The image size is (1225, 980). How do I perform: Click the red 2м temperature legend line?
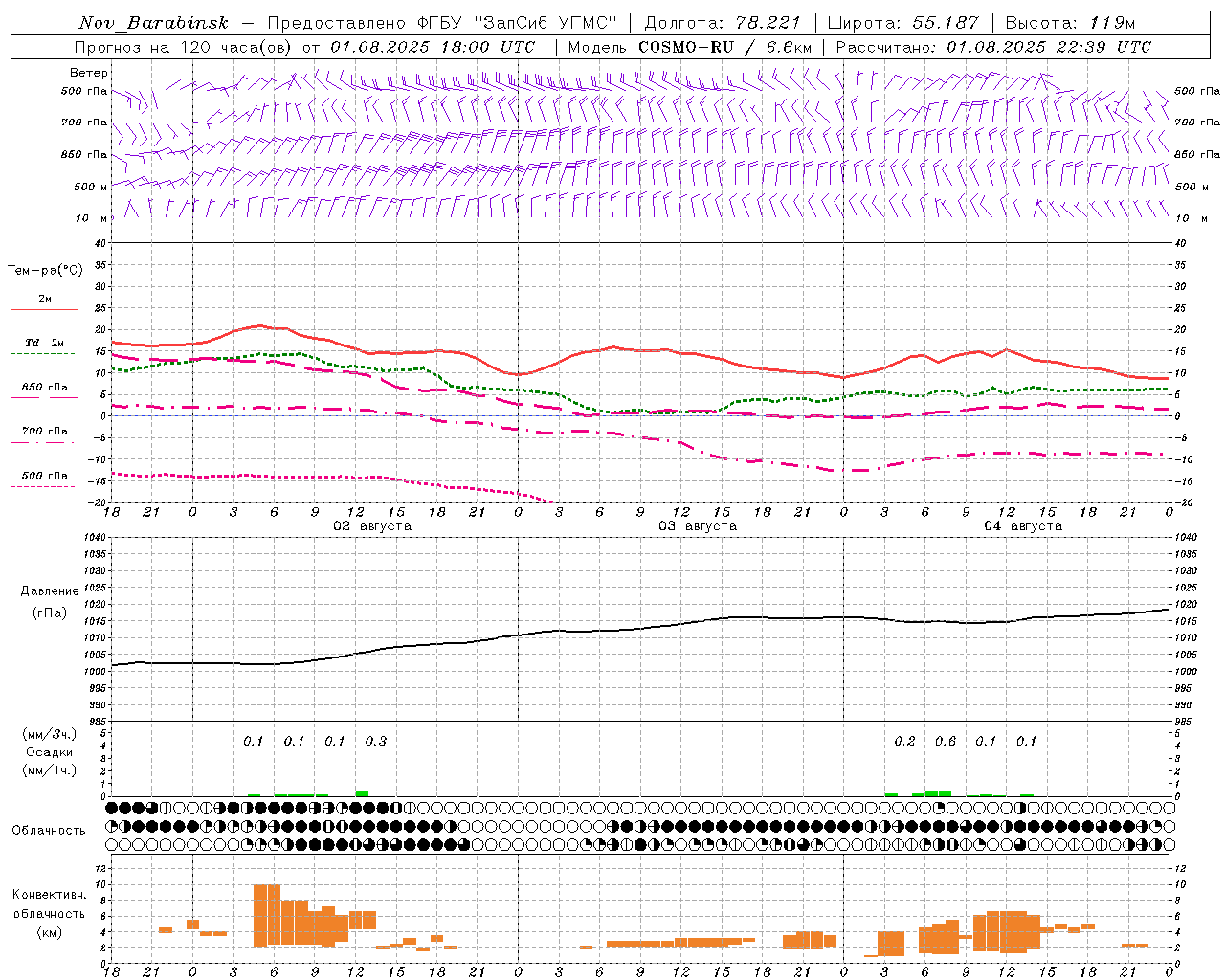[x=44, y=309]
